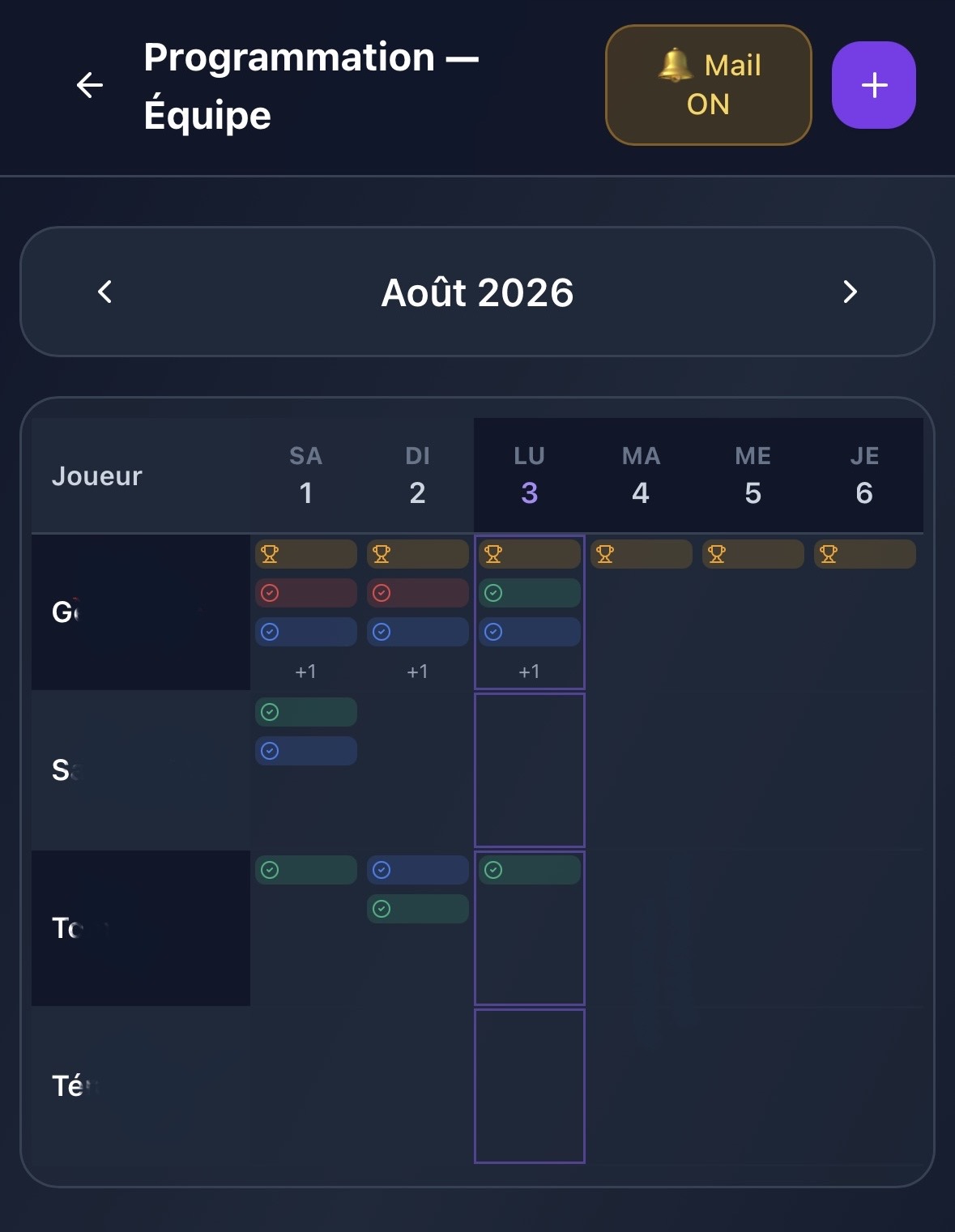Select red check entry on Saturday 1
Screen dimensions: 955x1232
click(306, 593)
